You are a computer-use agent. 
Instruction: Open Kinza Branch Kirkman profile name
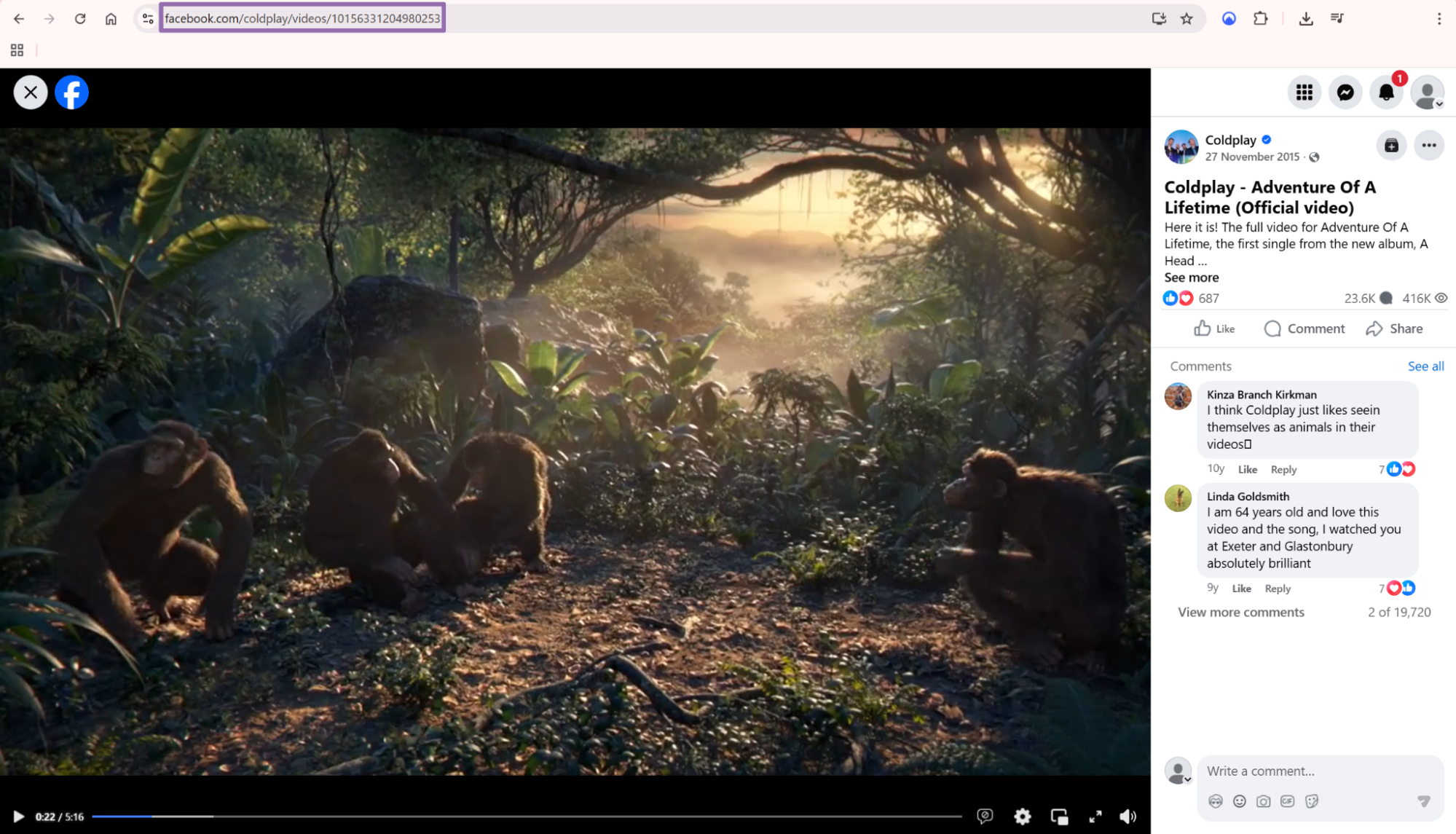[1262, 394]
